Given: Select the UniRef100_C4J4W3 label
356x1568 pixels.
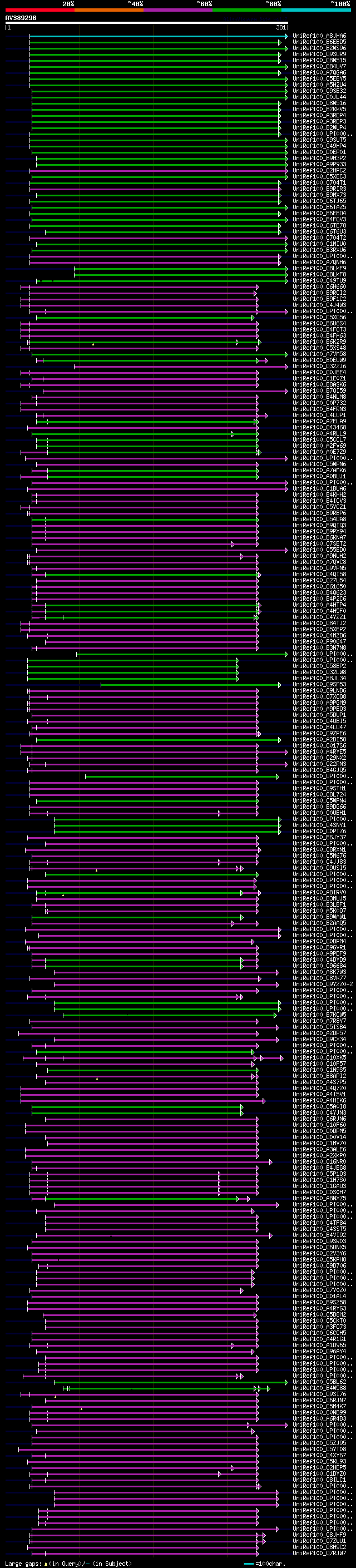Looking at the screenshot, I should tap(319, 305).
